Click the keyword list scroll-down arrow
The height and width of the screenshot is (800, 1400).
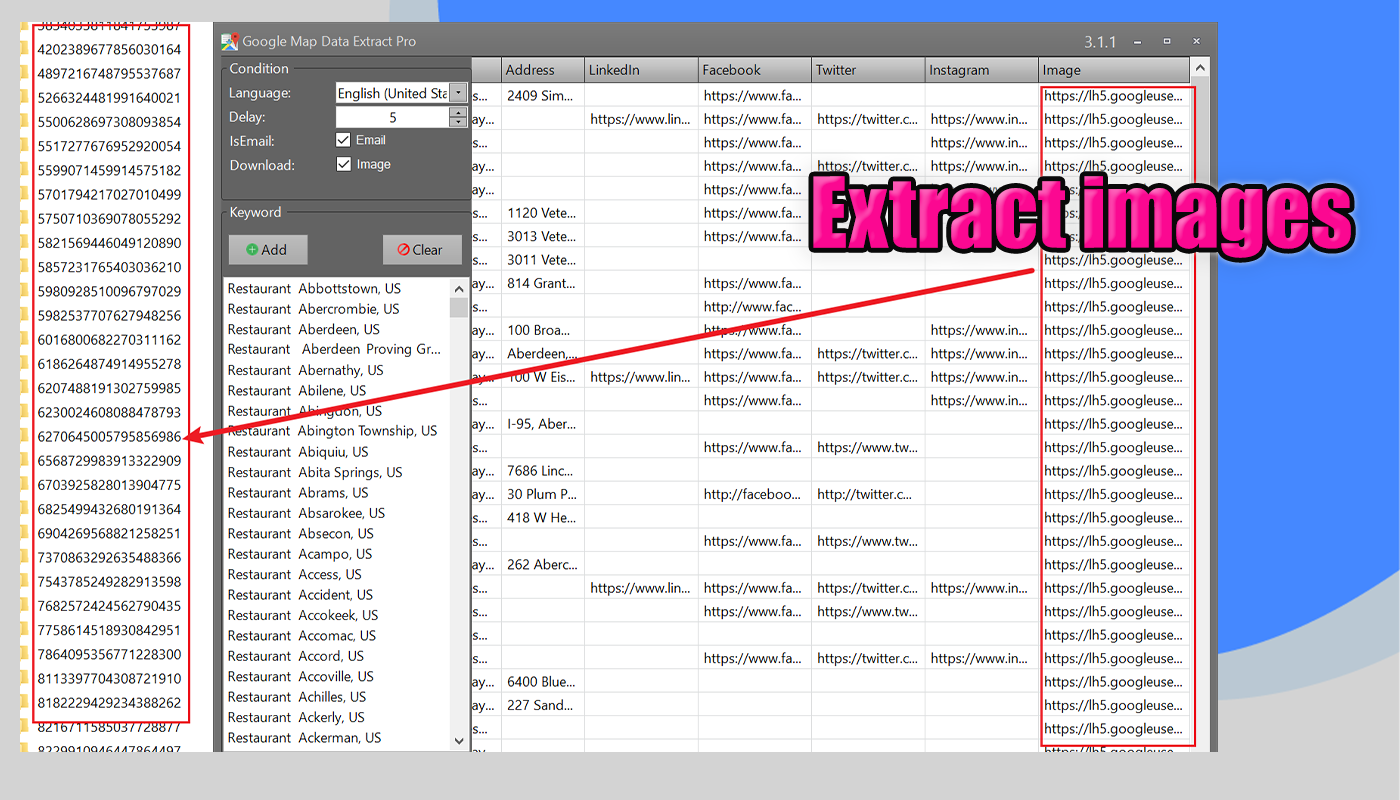pos(459,741)
